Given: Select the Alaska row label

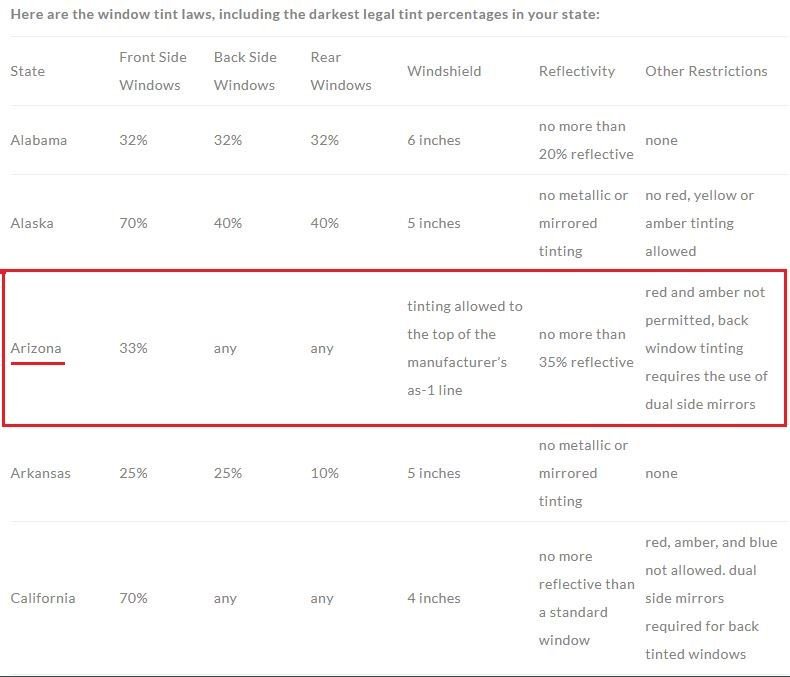Looking at the screenshot, I should point(32,223).
